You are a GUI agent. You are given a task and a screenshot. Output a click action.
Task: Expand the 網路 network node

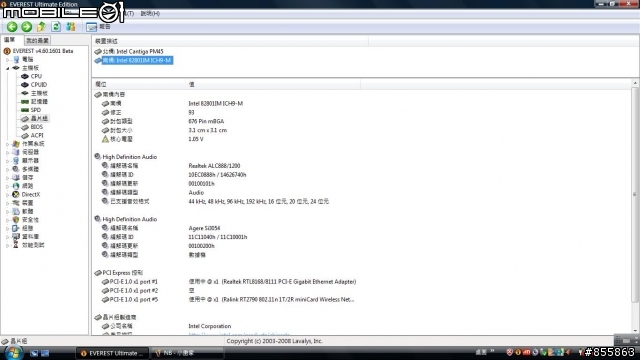pyautogui.click(x=7, y=186)
